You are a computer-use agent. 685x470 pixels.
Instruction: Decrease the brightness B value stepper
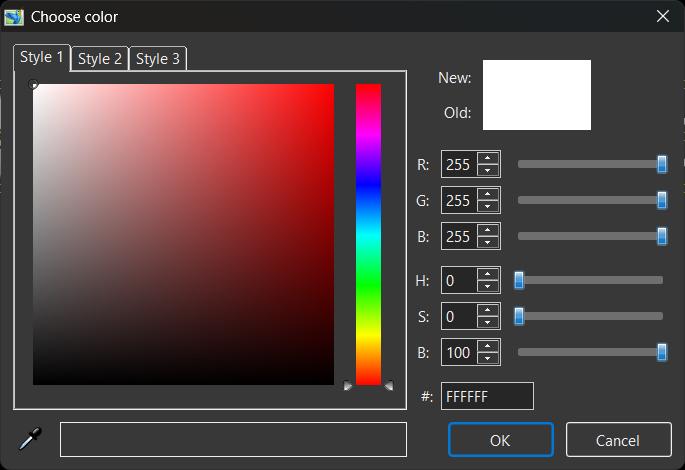pos(487,358)
